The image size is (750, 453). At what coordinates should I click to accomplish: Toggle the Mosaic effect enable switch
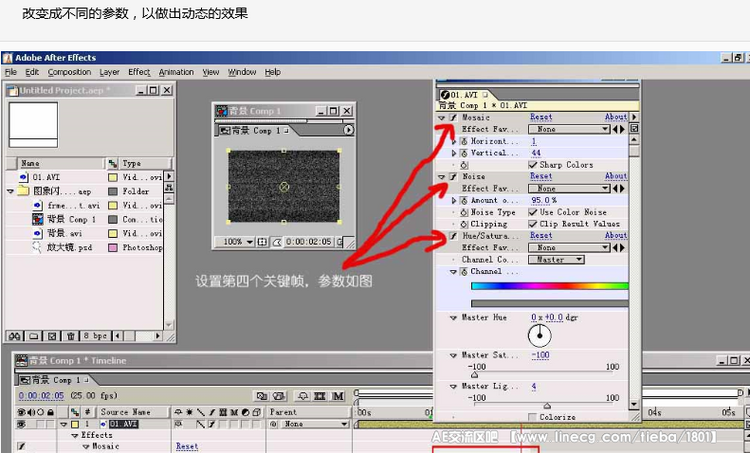click(x=453, y=117)
